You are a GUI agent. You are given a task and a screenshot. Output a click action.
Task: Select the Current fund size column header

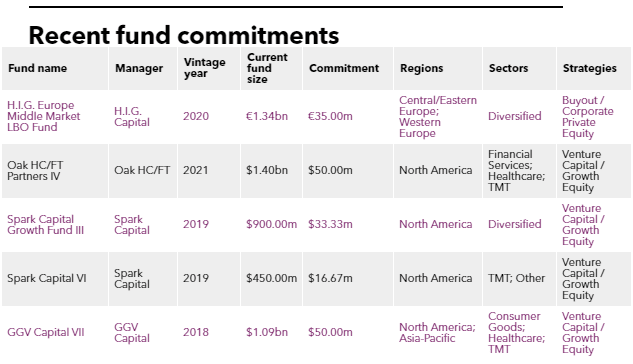pos(267,68)
